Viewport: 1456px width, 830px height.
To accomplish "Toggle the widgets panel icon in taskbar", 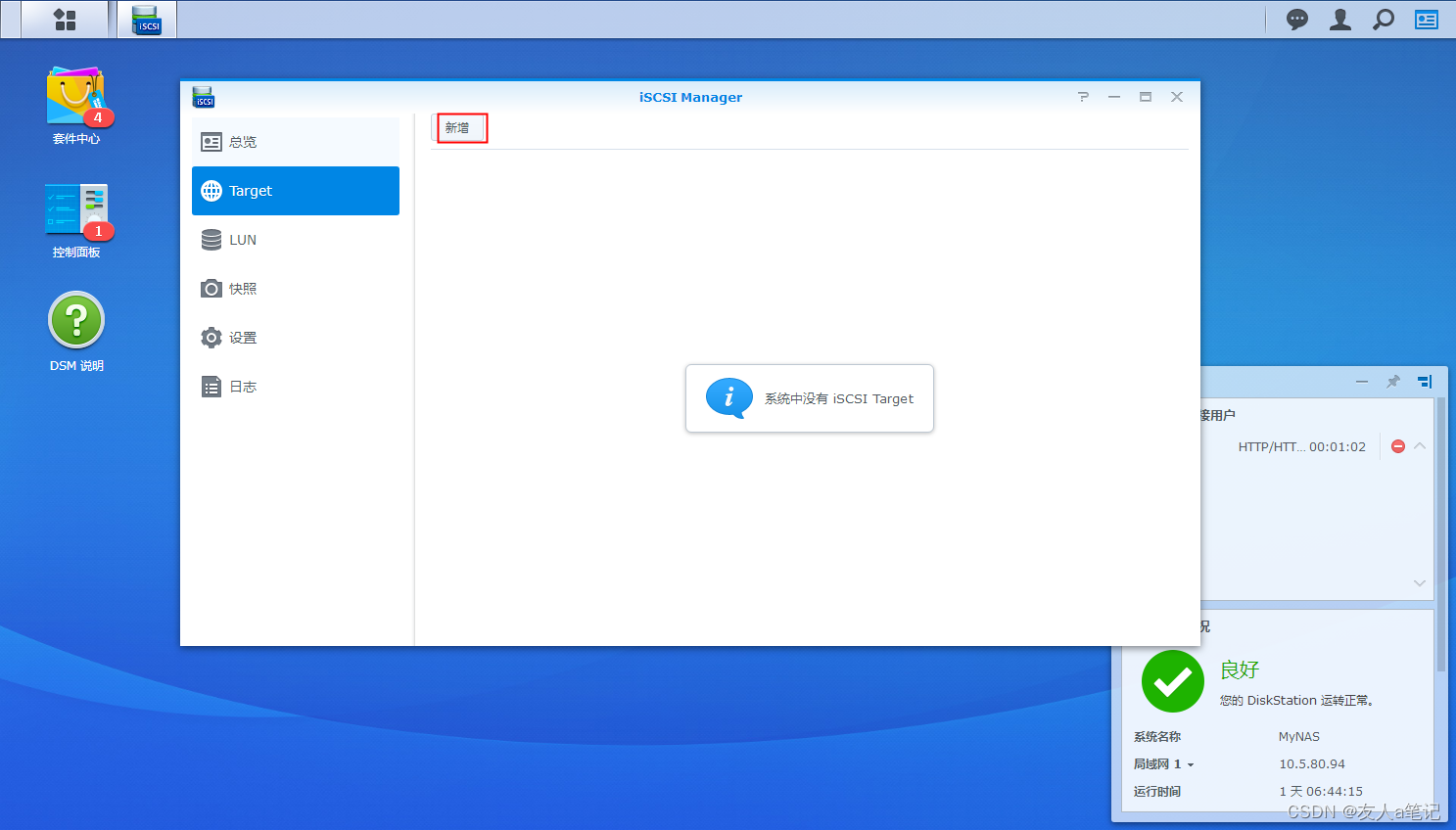I will click(x=1427, y=20).
